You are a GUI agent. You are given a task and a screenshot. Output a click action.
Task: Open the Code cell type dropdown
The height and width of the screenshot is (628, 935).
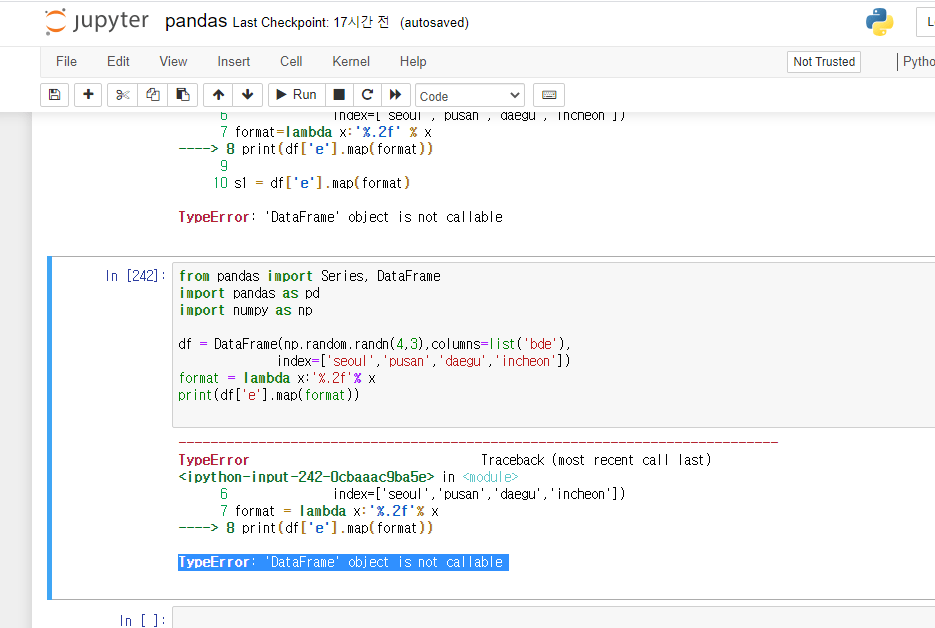pos(469,95)
